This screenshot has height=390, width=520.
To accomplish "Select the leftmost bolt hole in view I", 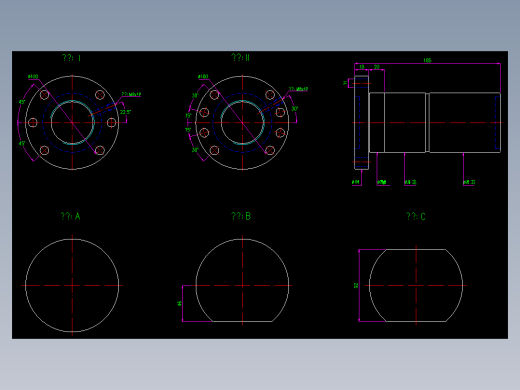I will coord(33,123).
